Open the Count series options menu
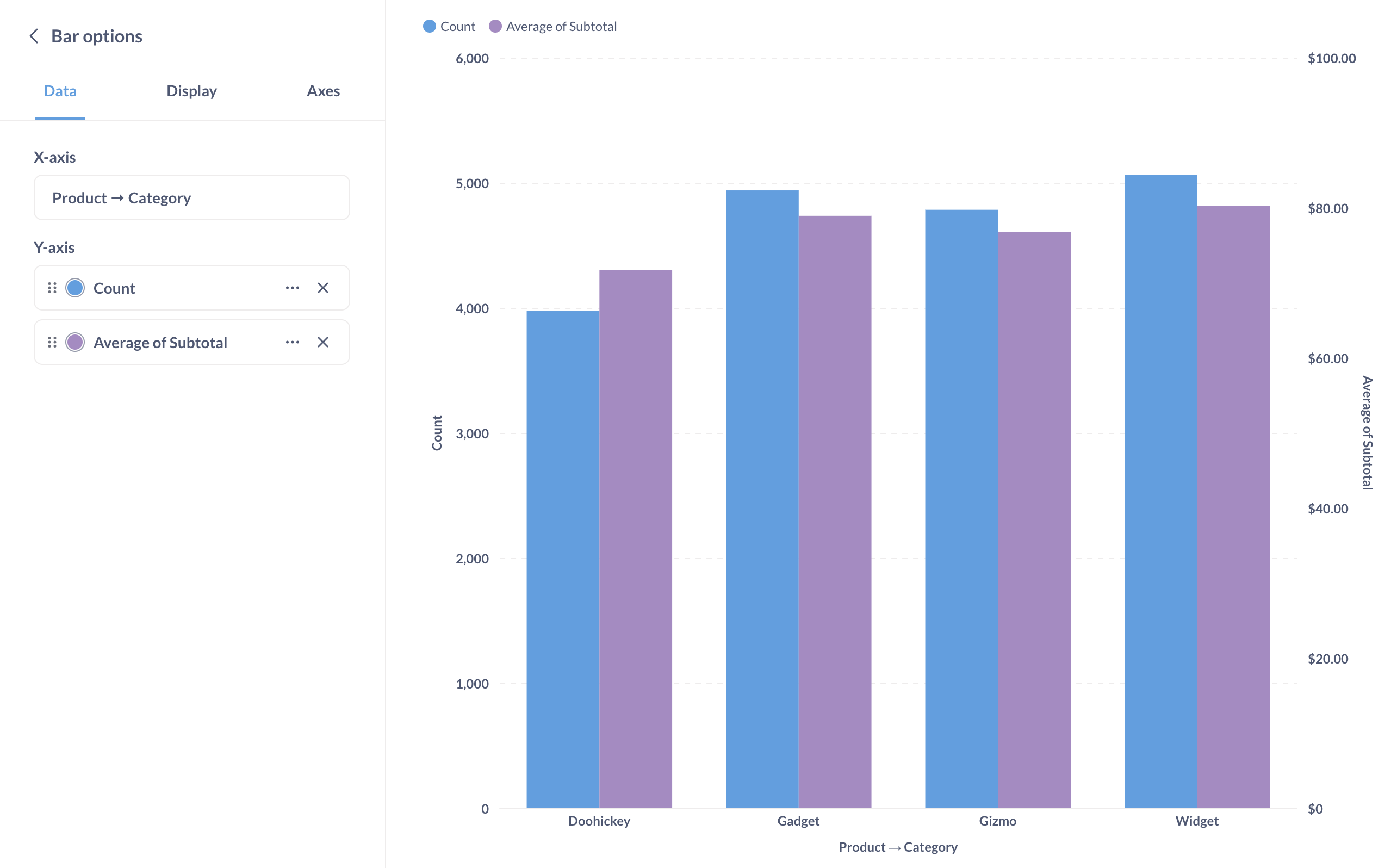This screenshot has height=868, width=1391. point(292,288)
